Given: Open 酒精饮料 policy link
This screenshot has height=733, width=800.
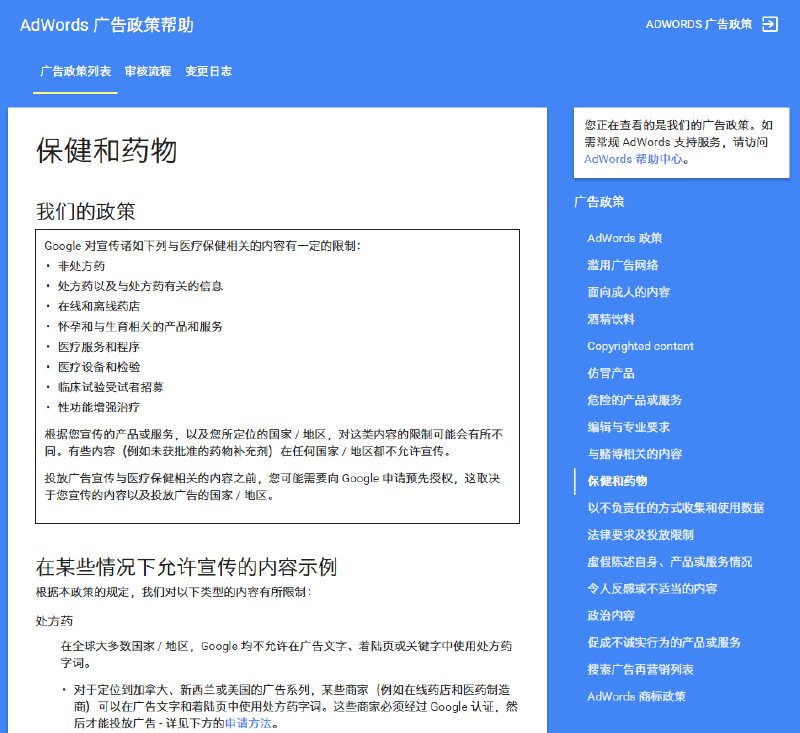Looking at the screenshot, I should pyautogui.click(x=611, y=319).
